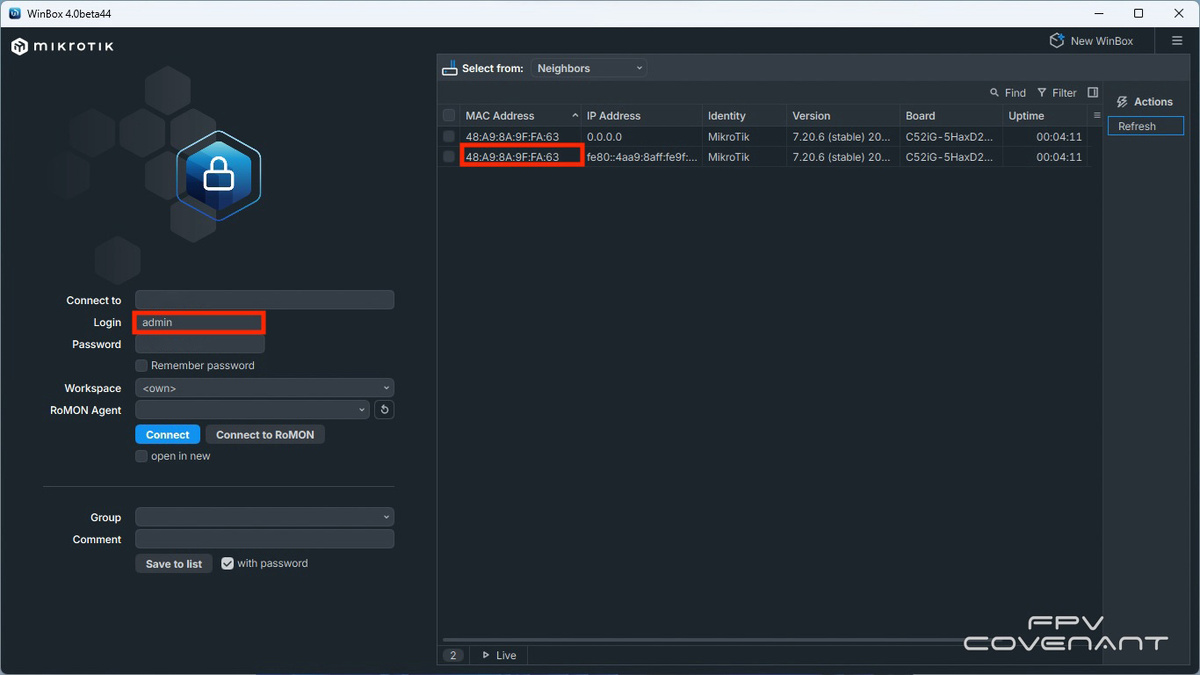Check the select-all checkbox in table header
The image size is (1200, 675).
click(x=449, y=116)
